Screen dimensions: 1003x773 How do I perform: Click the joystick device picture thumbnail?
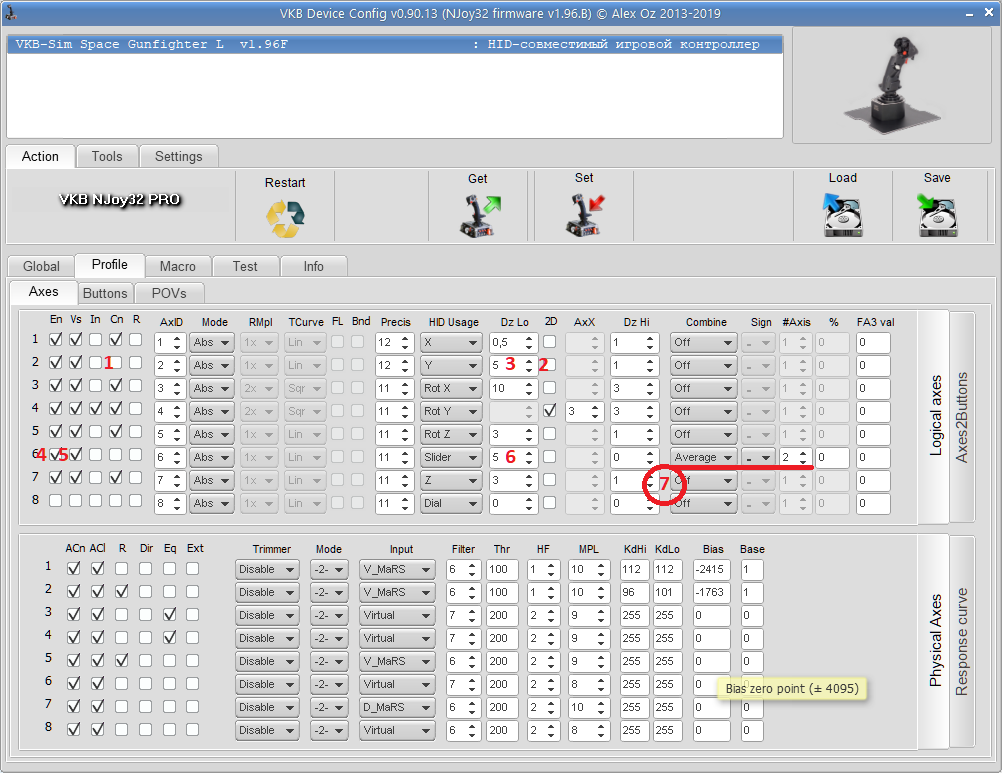(x=891, y=84)
